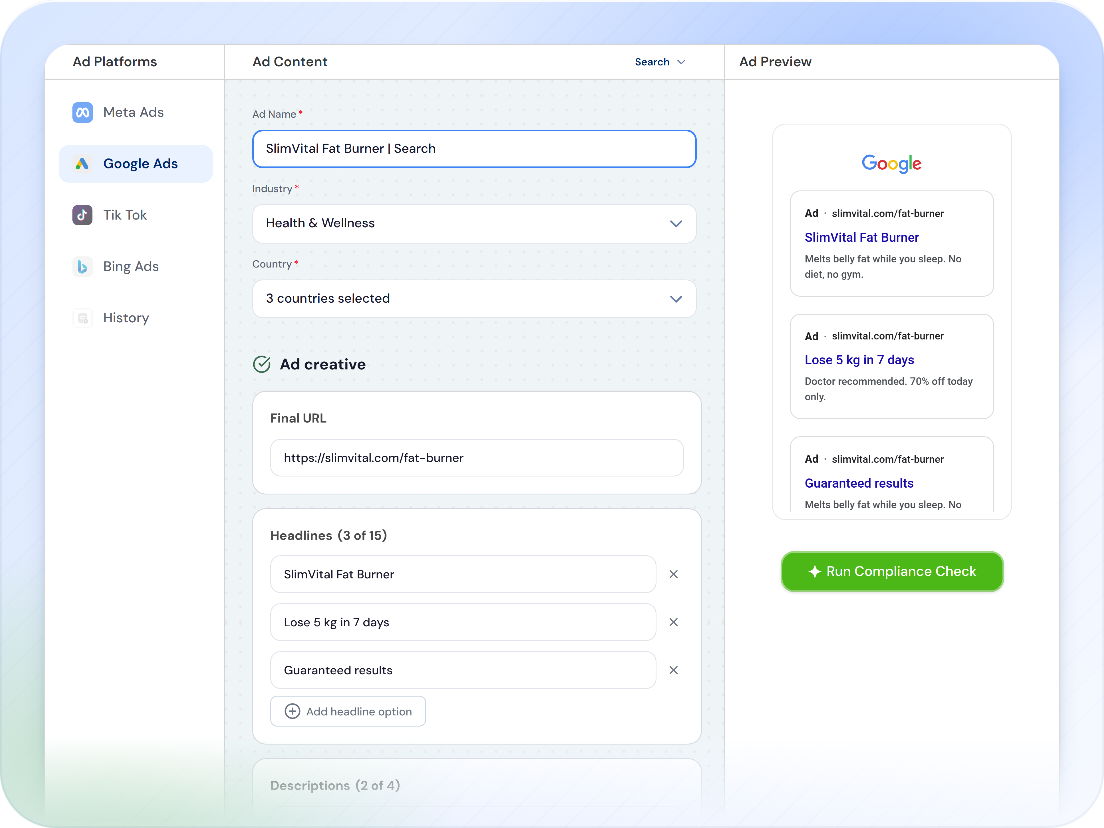Click the Final URL label
This screenshot has width=1104, height=828.
pyautogui.click(x=298, y=418)
